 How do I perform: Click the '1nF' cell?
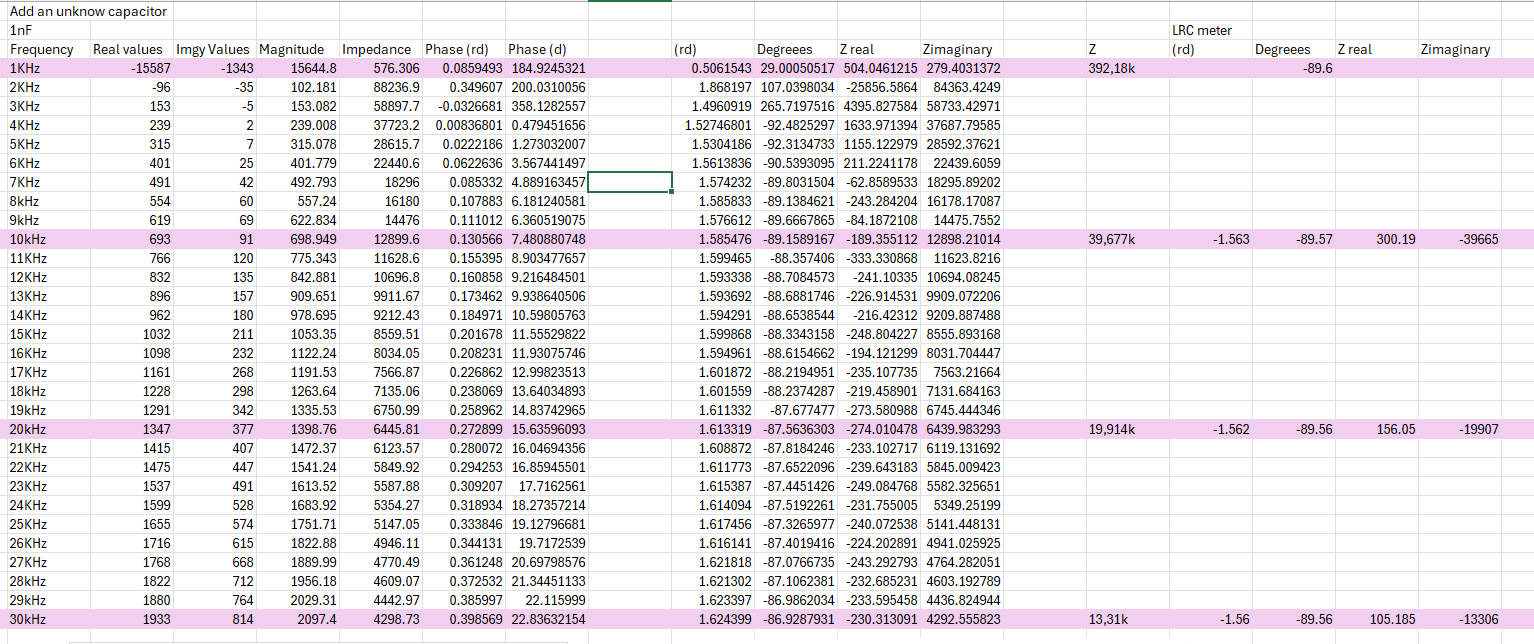[x=22, y=31]
